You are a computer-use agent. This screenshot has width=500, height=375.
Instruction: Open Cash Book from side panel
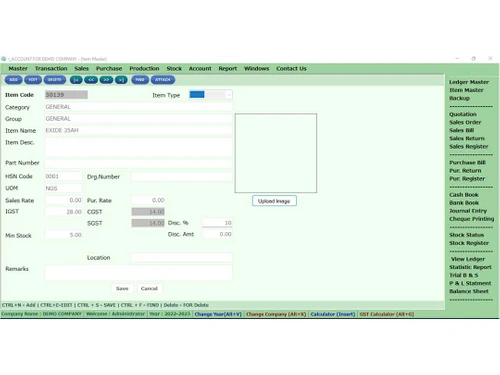click(x=464, y=195)
